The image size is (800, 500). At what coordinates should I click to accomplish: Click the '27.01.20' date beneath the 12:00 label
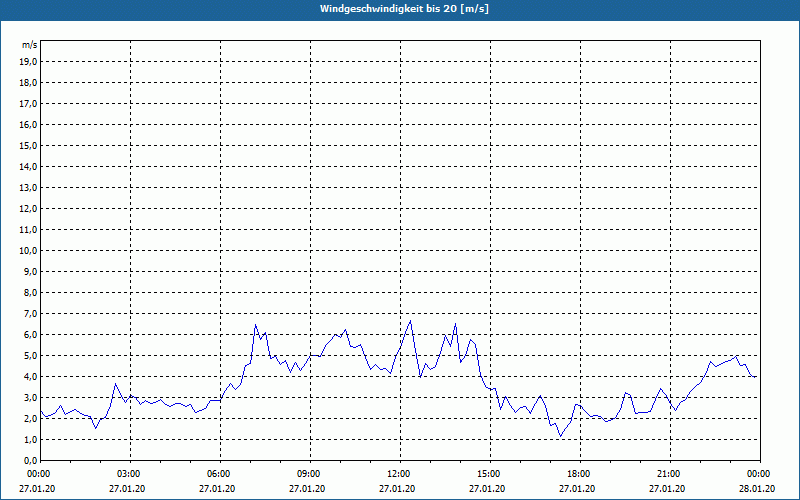click(x=397, y=488)
